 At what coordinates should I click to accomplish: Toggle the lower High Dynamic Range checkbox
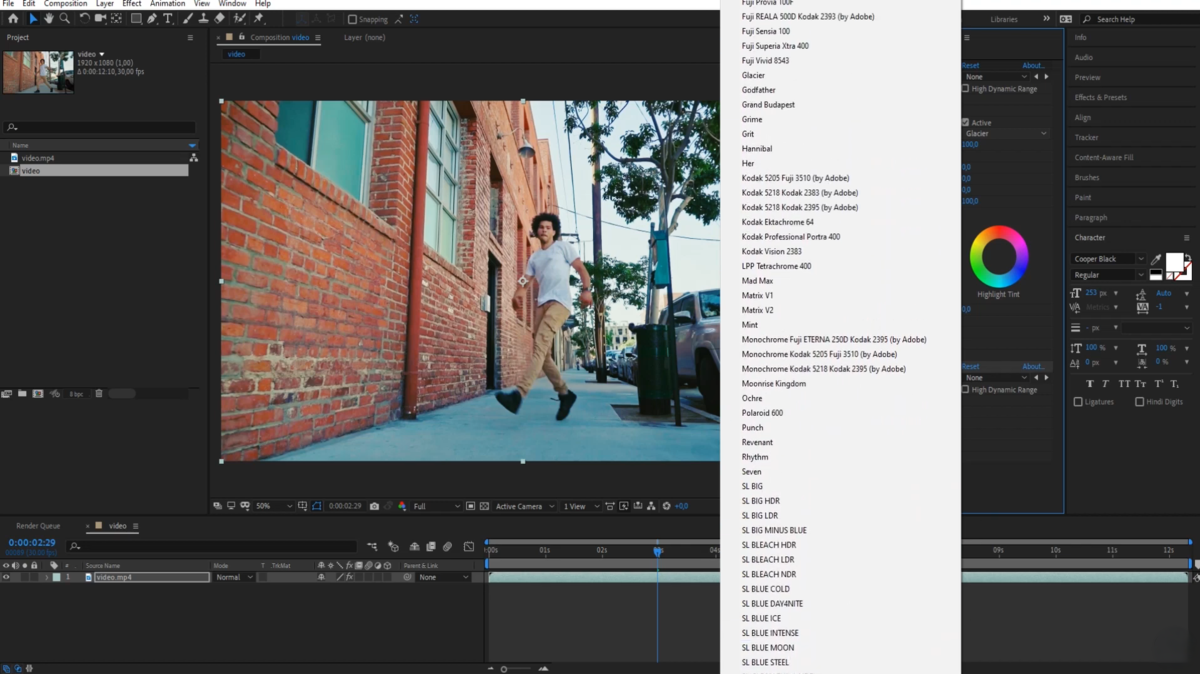coord(965,390)
